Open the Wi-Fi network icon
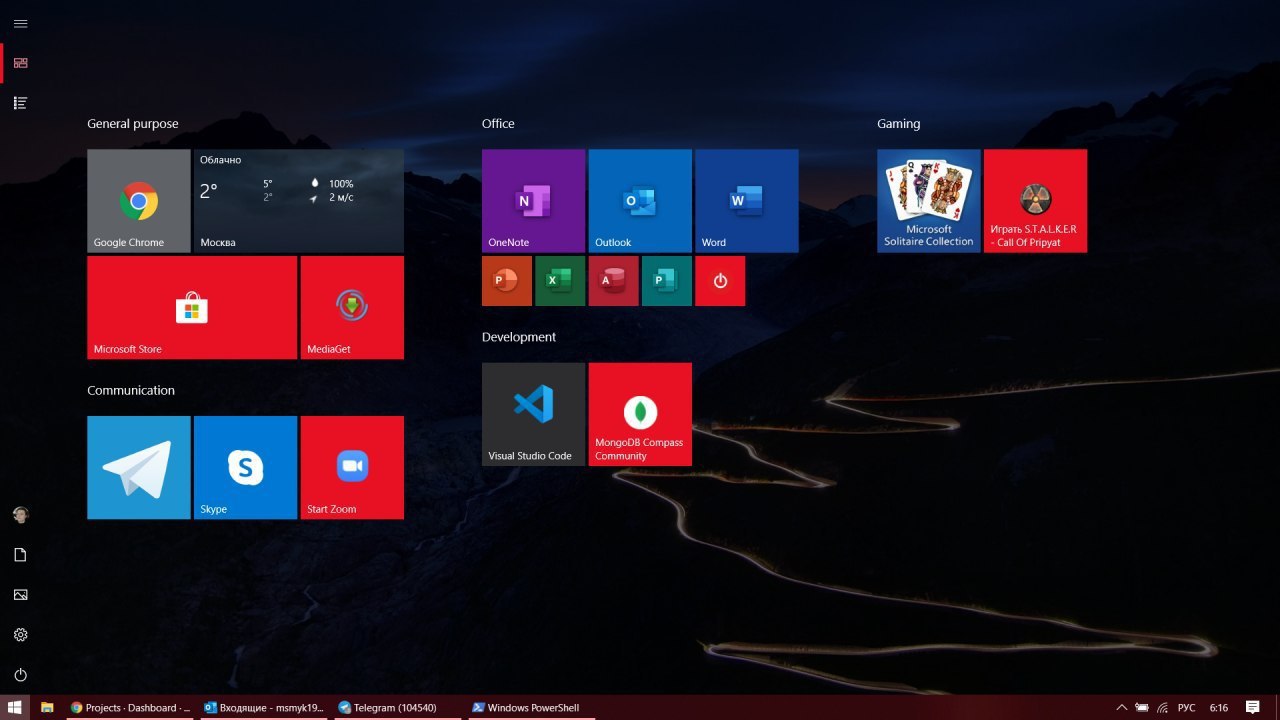This screenshot has height=720, width=1280. 1162,707
